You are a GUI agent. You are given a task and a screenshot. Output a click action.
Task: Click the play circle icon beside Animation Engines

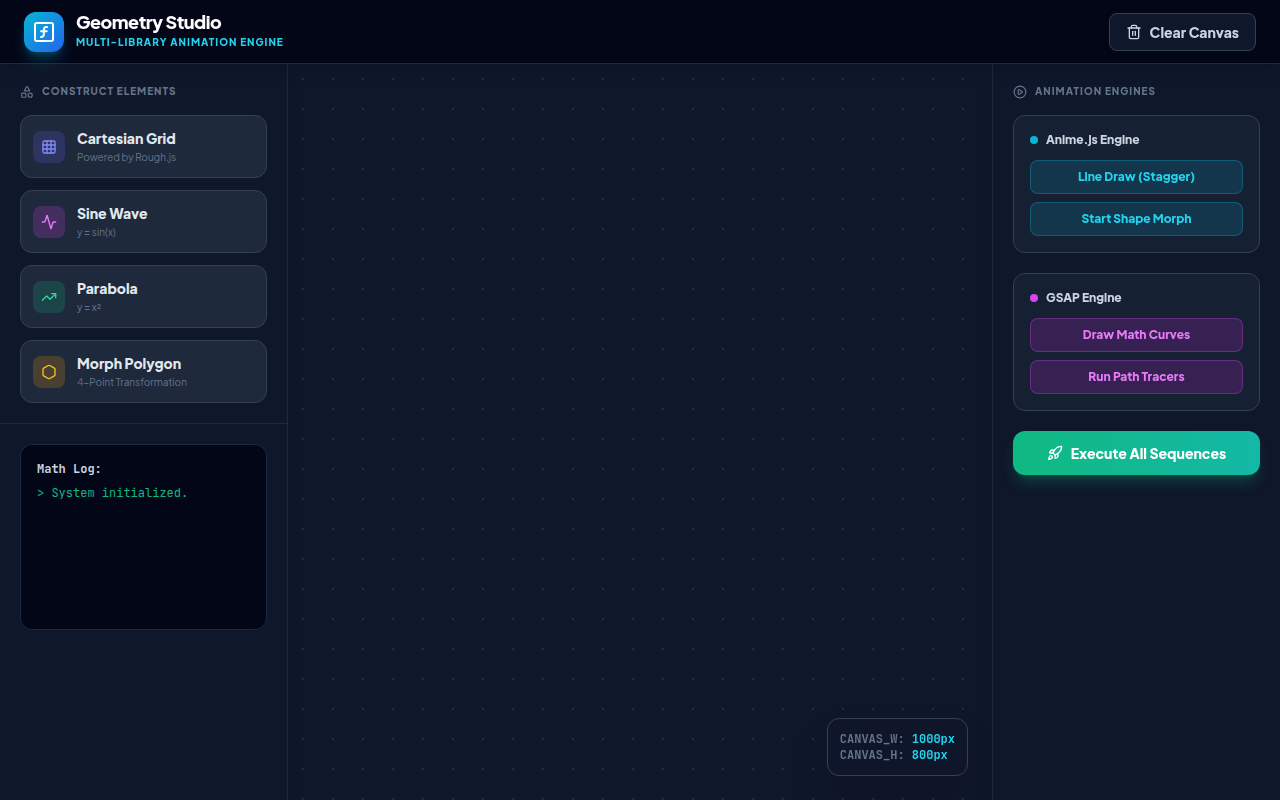(x=1020, y=92)
